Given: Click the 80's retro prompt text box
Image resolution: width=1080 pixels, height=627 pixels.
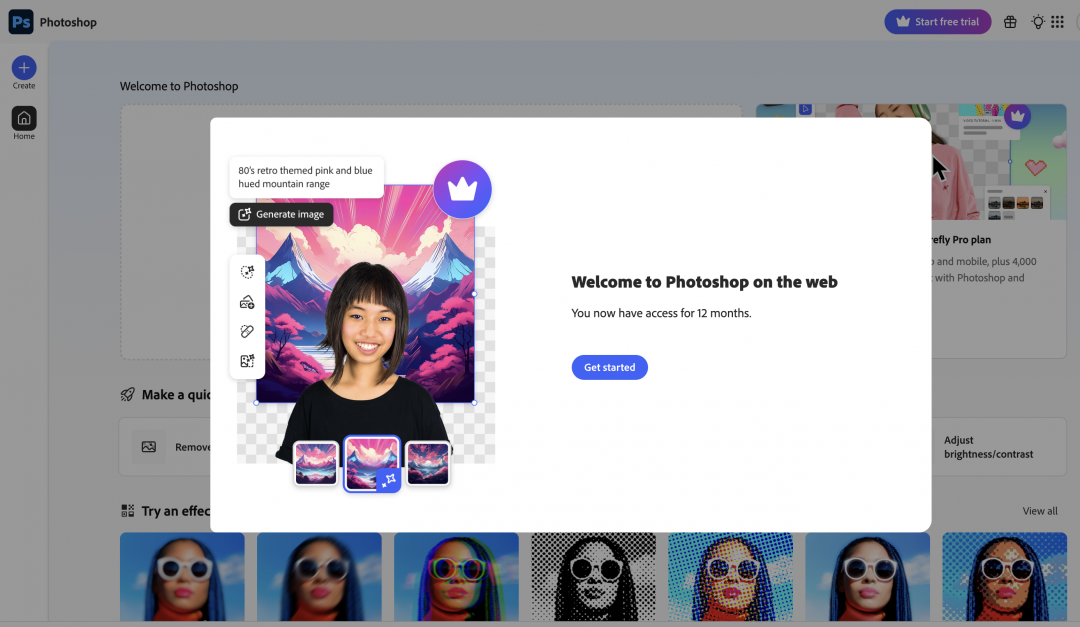Looking at the screenshot, I should pyautogui.click(x=306, y=177).
